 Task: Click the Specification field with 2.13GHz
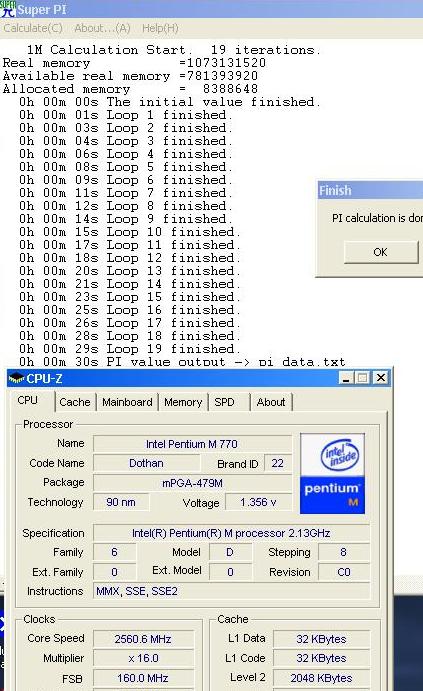tap(231, 533)
